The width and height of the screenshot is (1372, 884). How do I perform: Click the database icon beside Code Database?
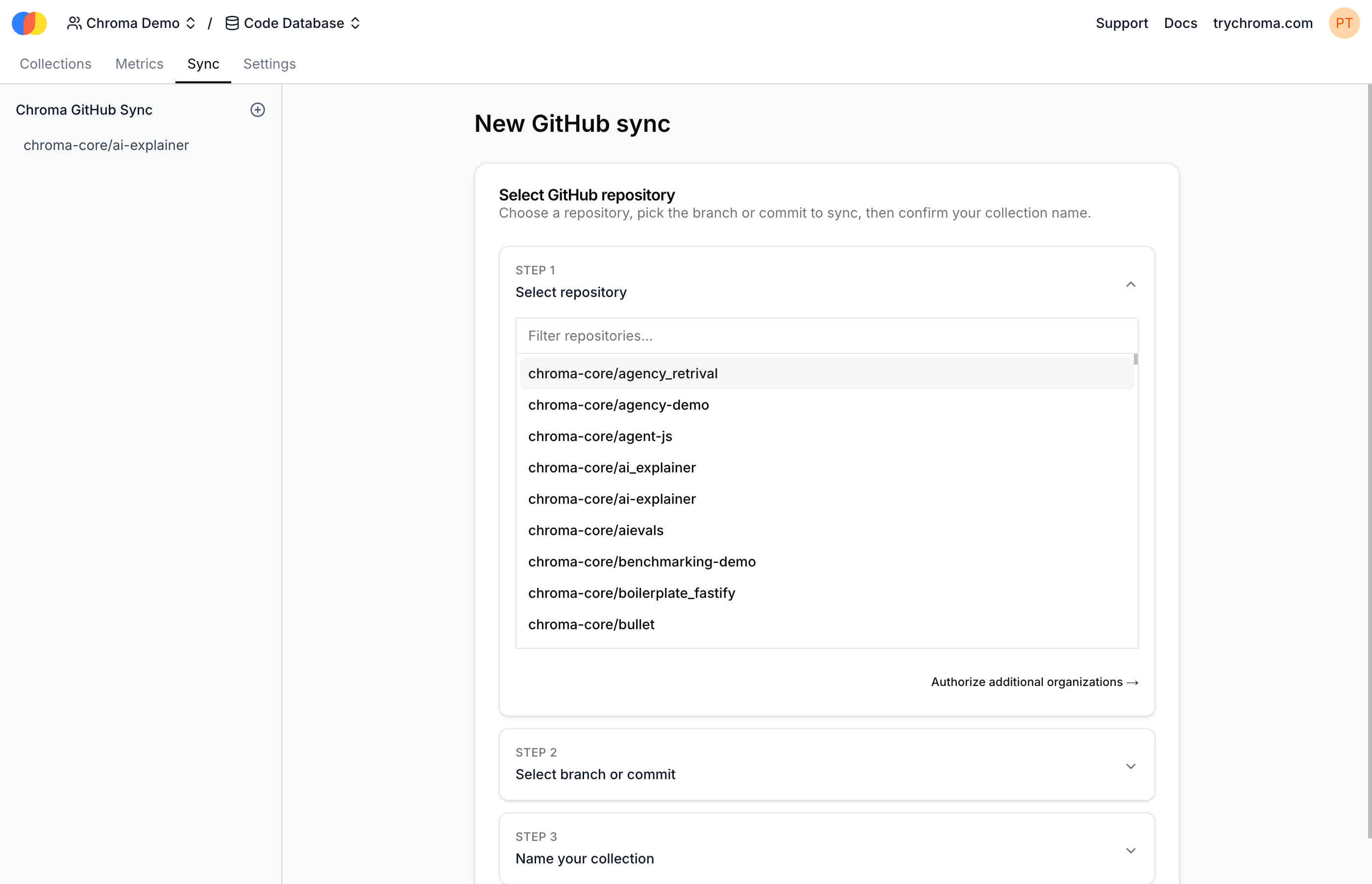coord(231,23)
